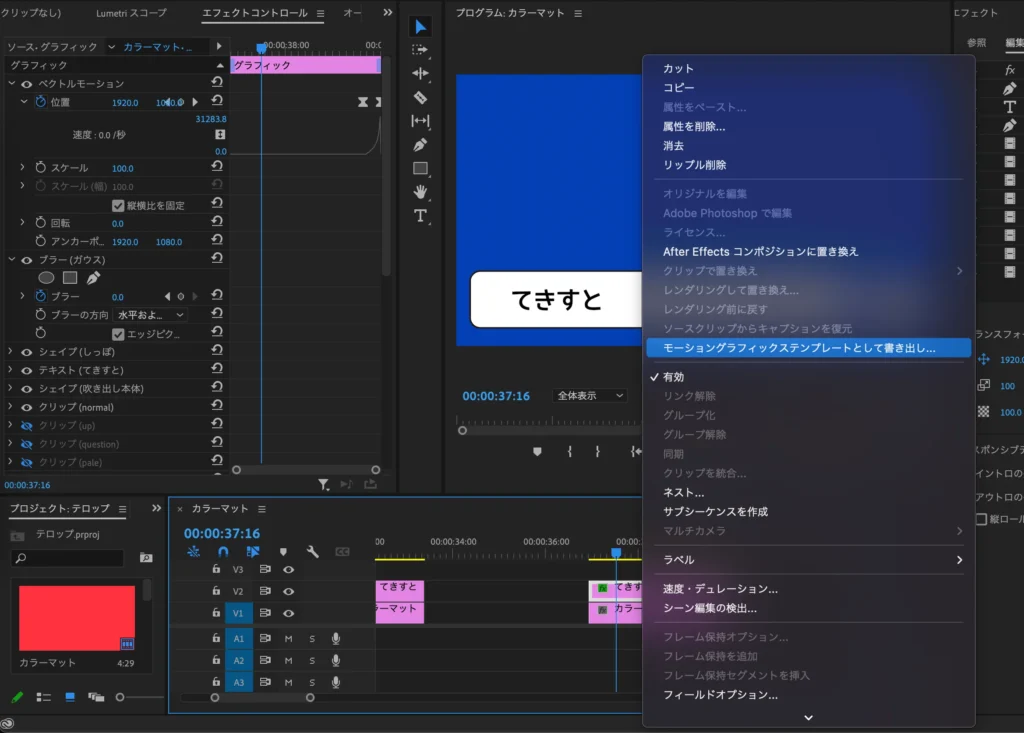
Task: Select the Type tool
Action: [420, 216]
